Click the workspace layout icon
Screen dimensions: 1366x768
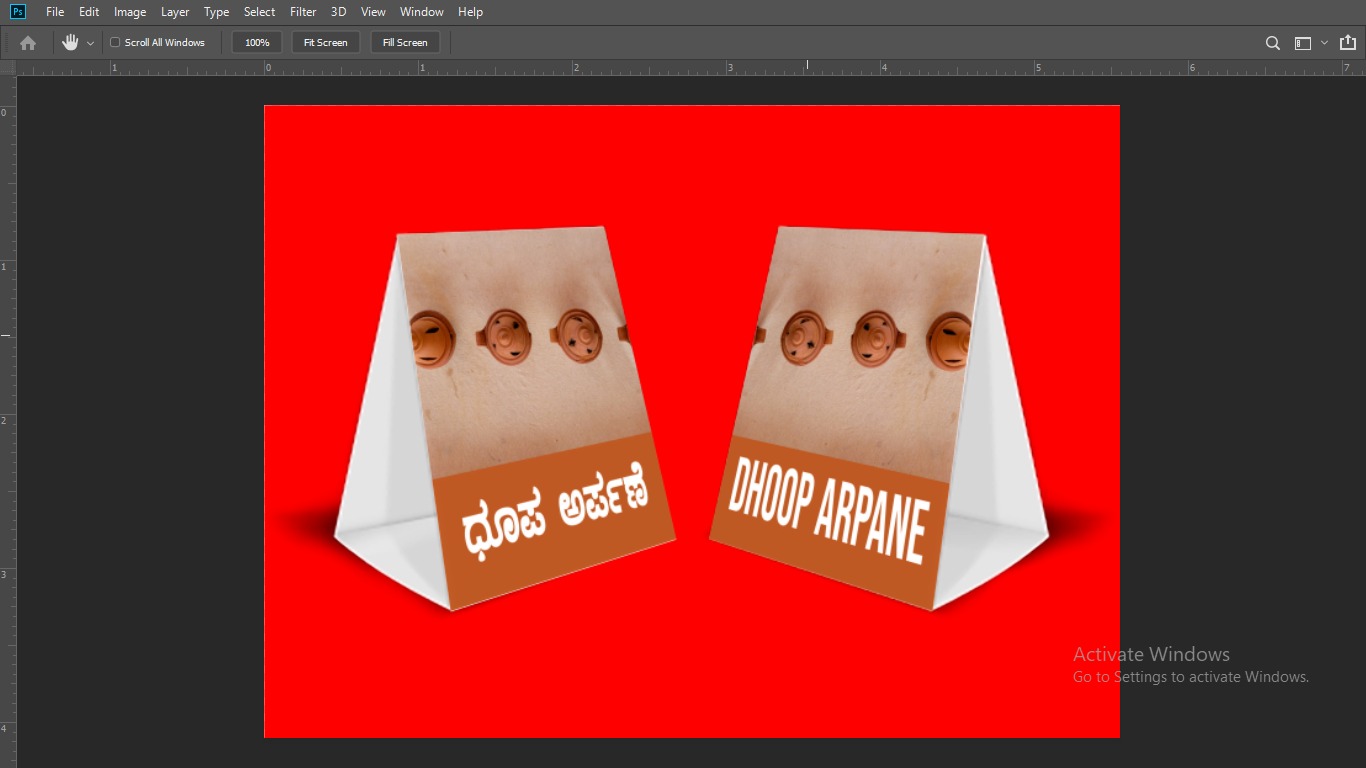point(1302,43)
